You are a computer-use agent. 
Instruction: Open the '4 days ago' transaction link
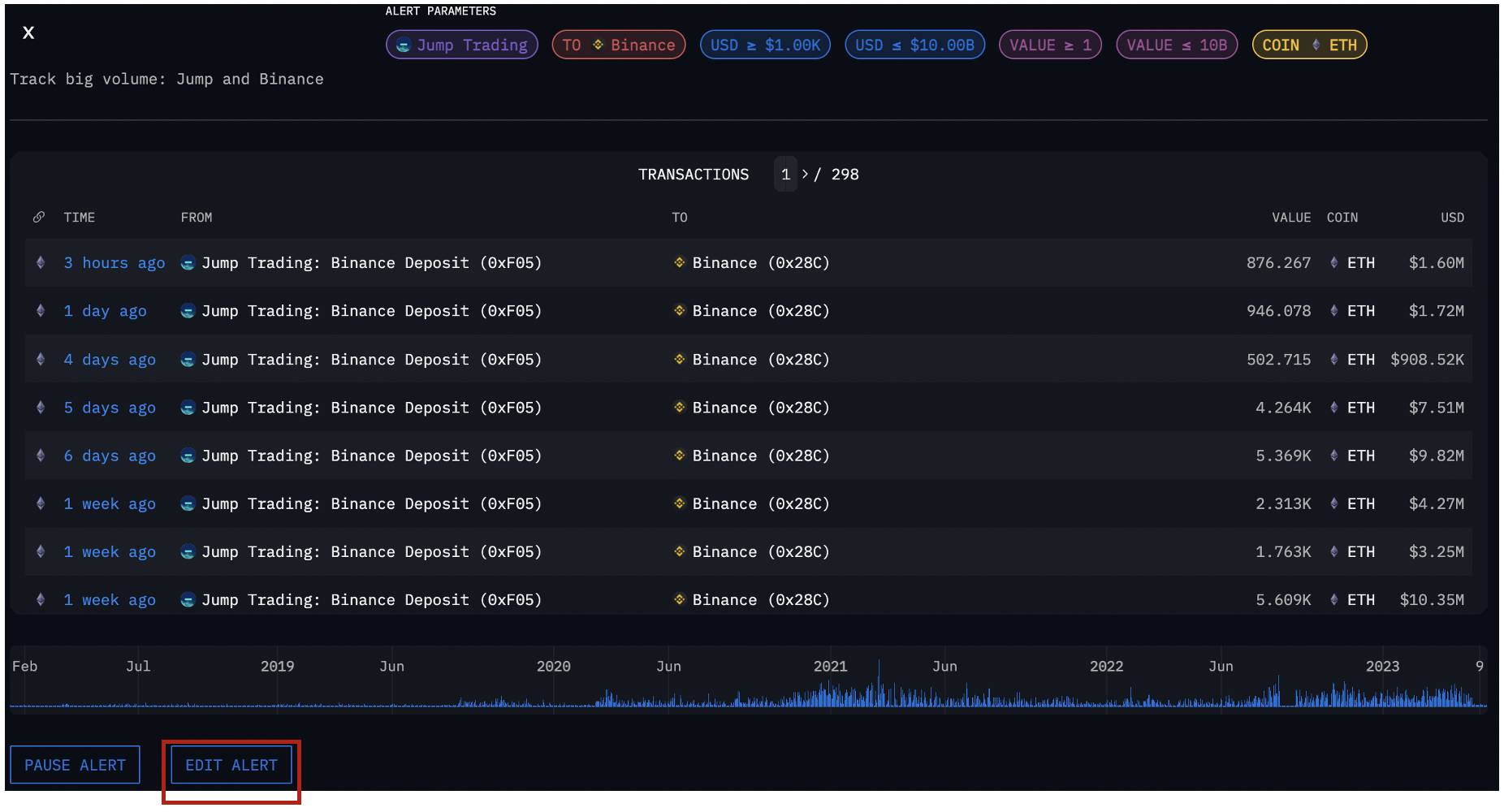click(110, 360)
